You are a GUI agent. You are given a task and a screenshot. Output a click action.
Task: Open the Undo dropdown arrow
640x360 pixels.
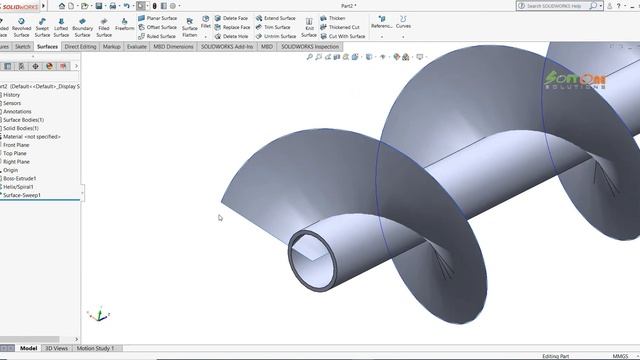tap(133, 6)
